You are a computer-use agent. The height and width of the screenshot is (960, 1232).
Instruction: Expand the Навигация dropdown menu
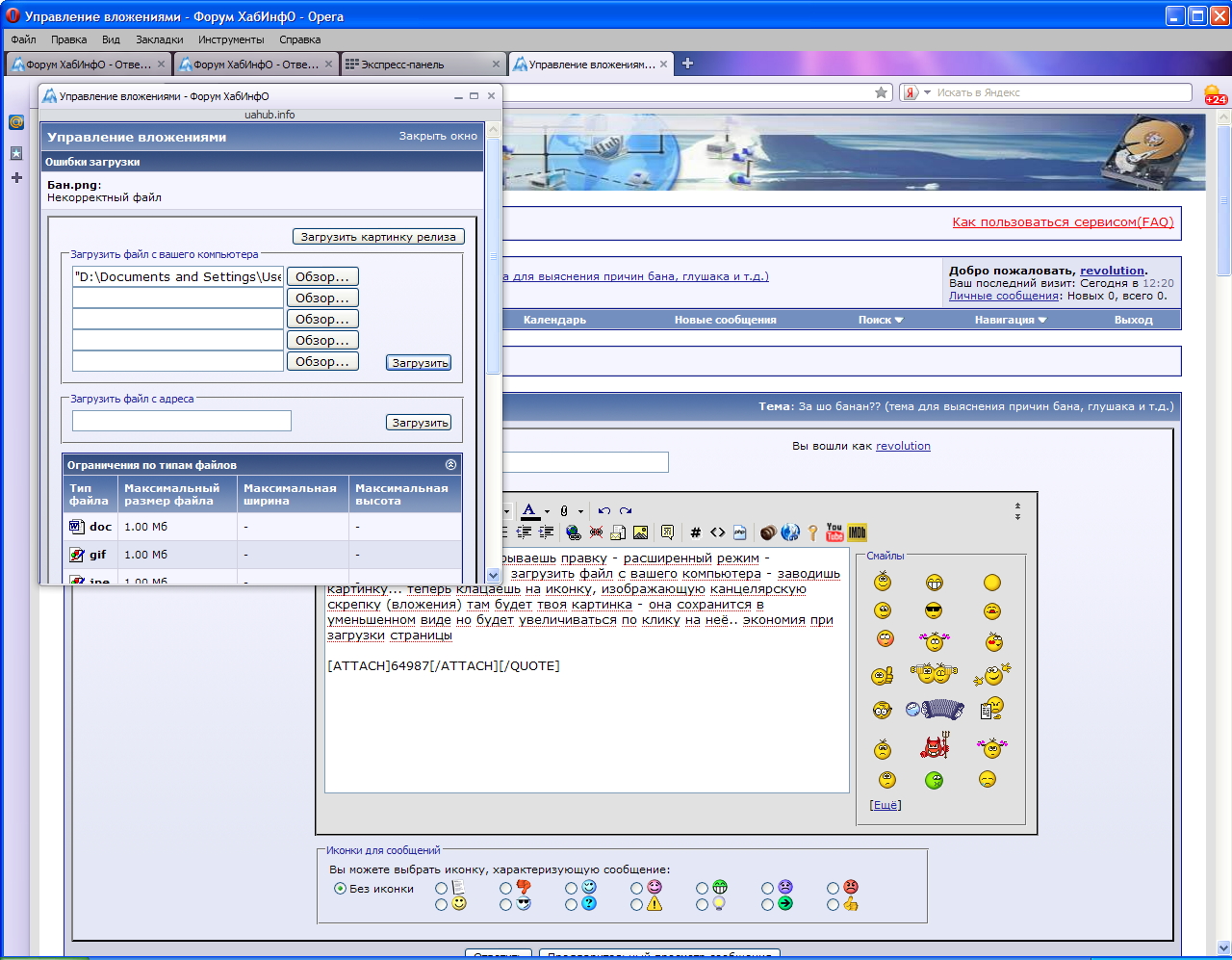tap(1010, 320)
